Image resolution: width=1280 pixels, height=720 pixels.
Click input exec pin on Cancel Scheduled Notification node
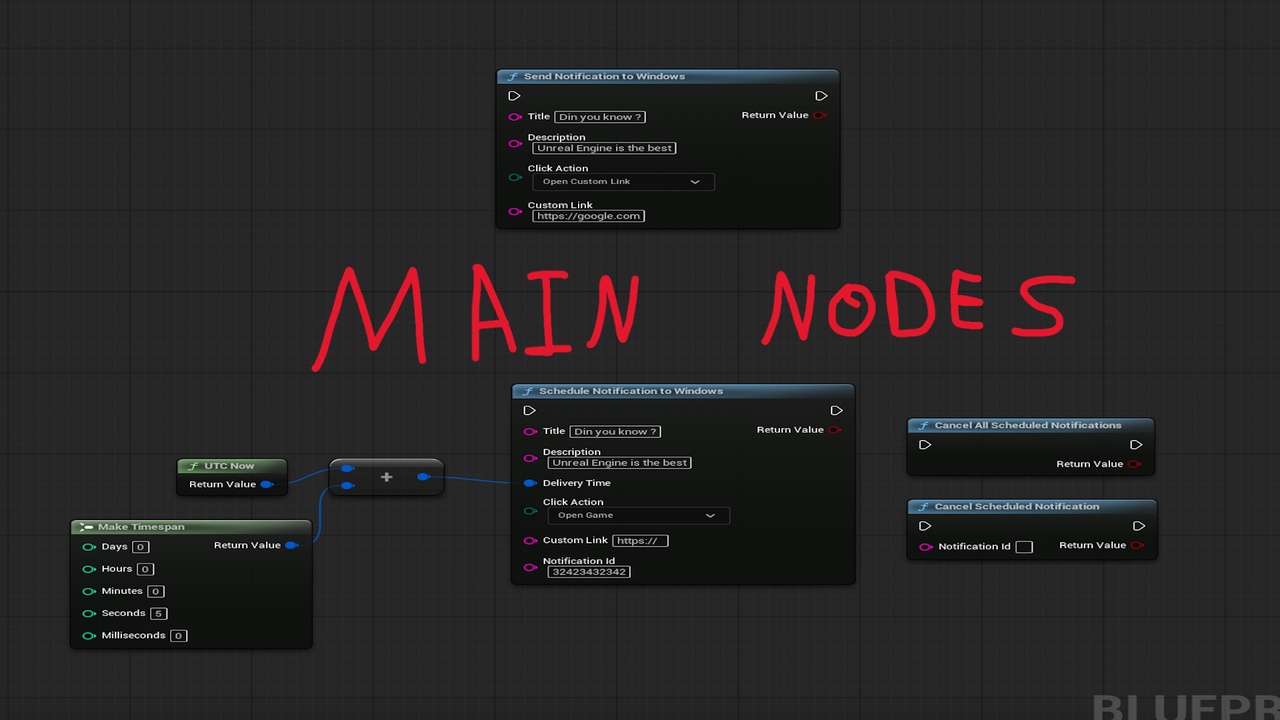[925, 526]
